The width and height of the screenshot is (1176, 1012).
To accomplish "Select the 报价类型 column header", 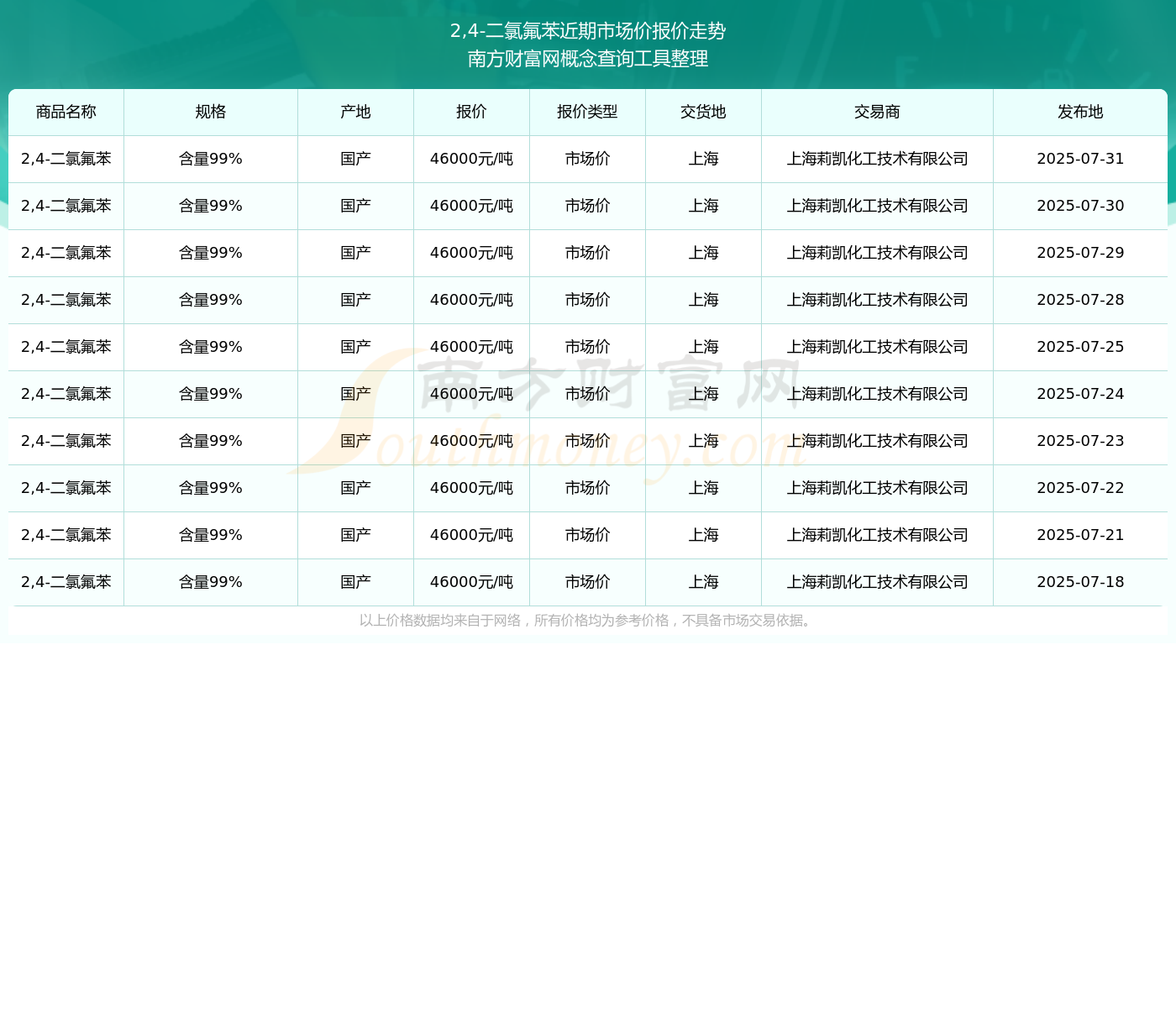I will click(x=587, y=112).
